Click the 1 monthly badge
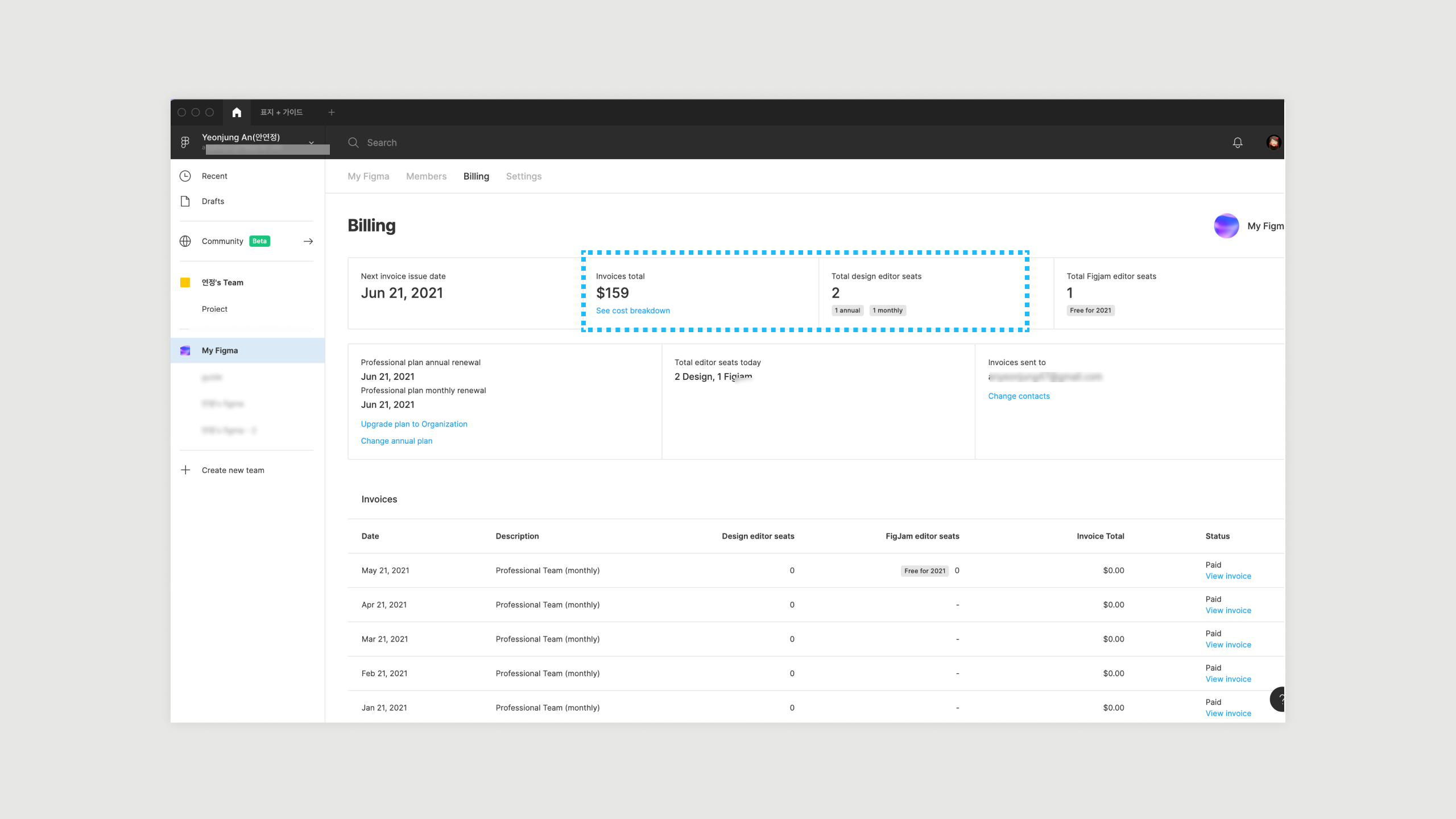 (888, 311)
